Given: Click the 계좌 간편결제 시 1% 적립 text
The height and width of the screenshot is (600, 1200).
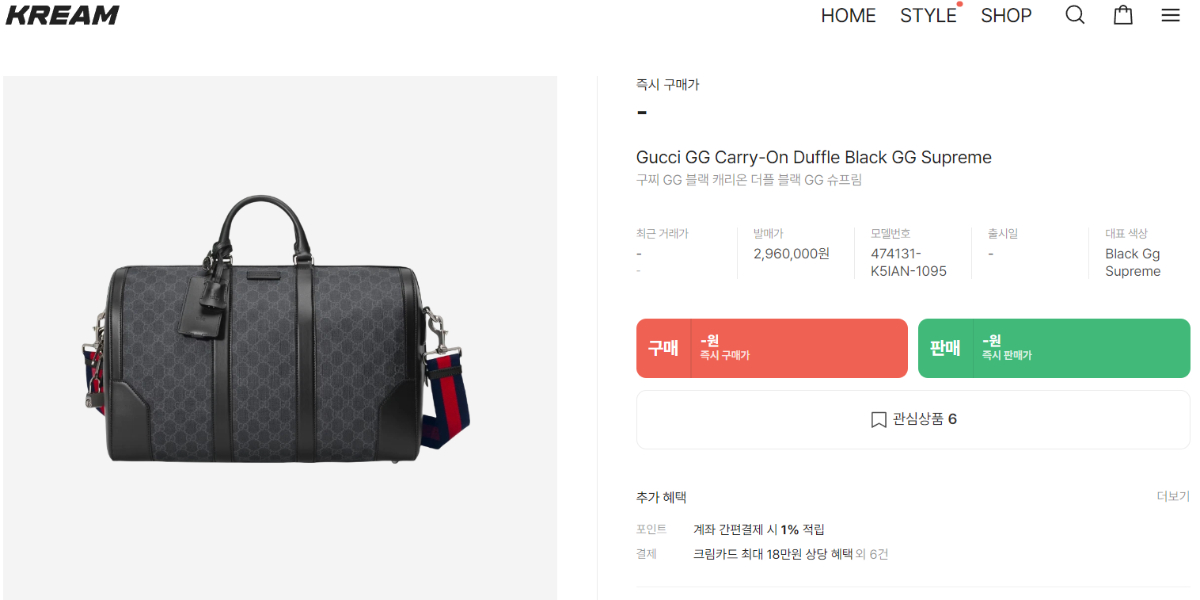Looking at the screenshot, I should 759,529.
